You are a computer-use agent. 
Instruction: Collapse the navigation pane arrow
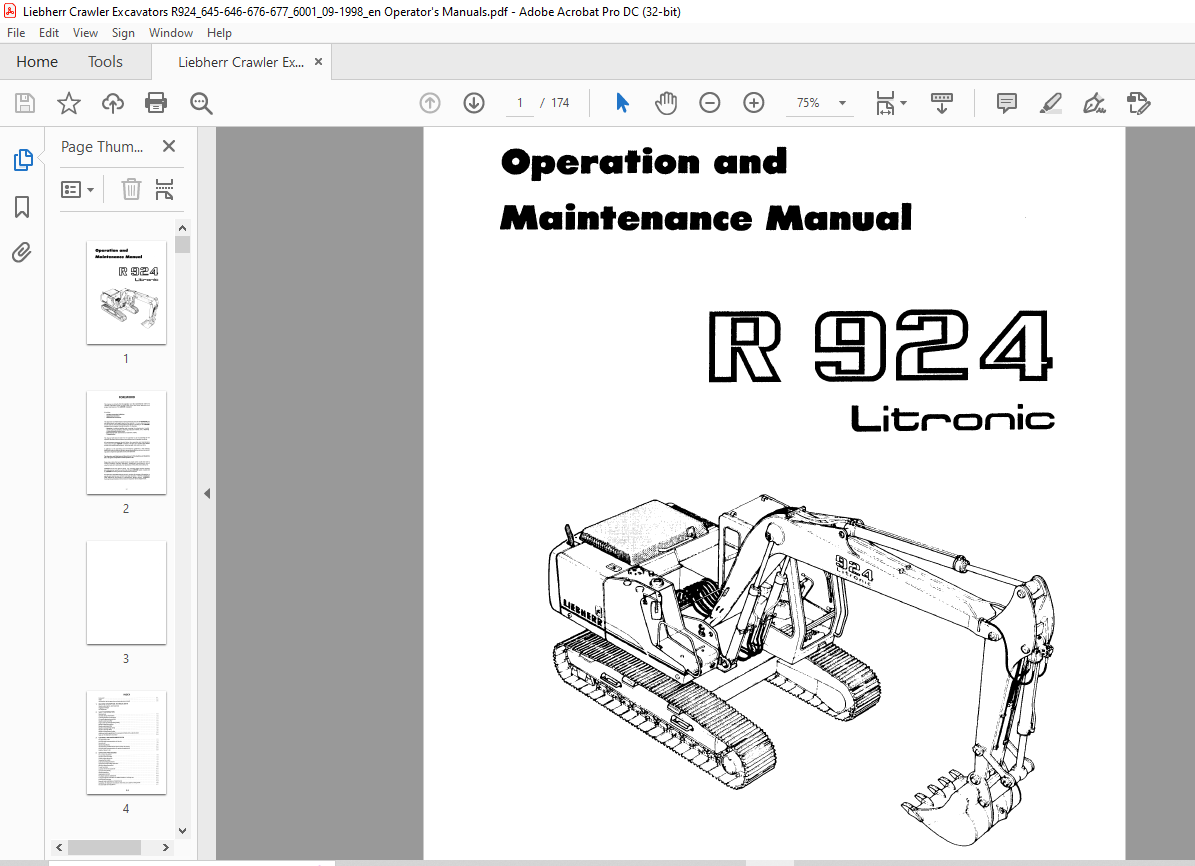click(x=207, y=494)
